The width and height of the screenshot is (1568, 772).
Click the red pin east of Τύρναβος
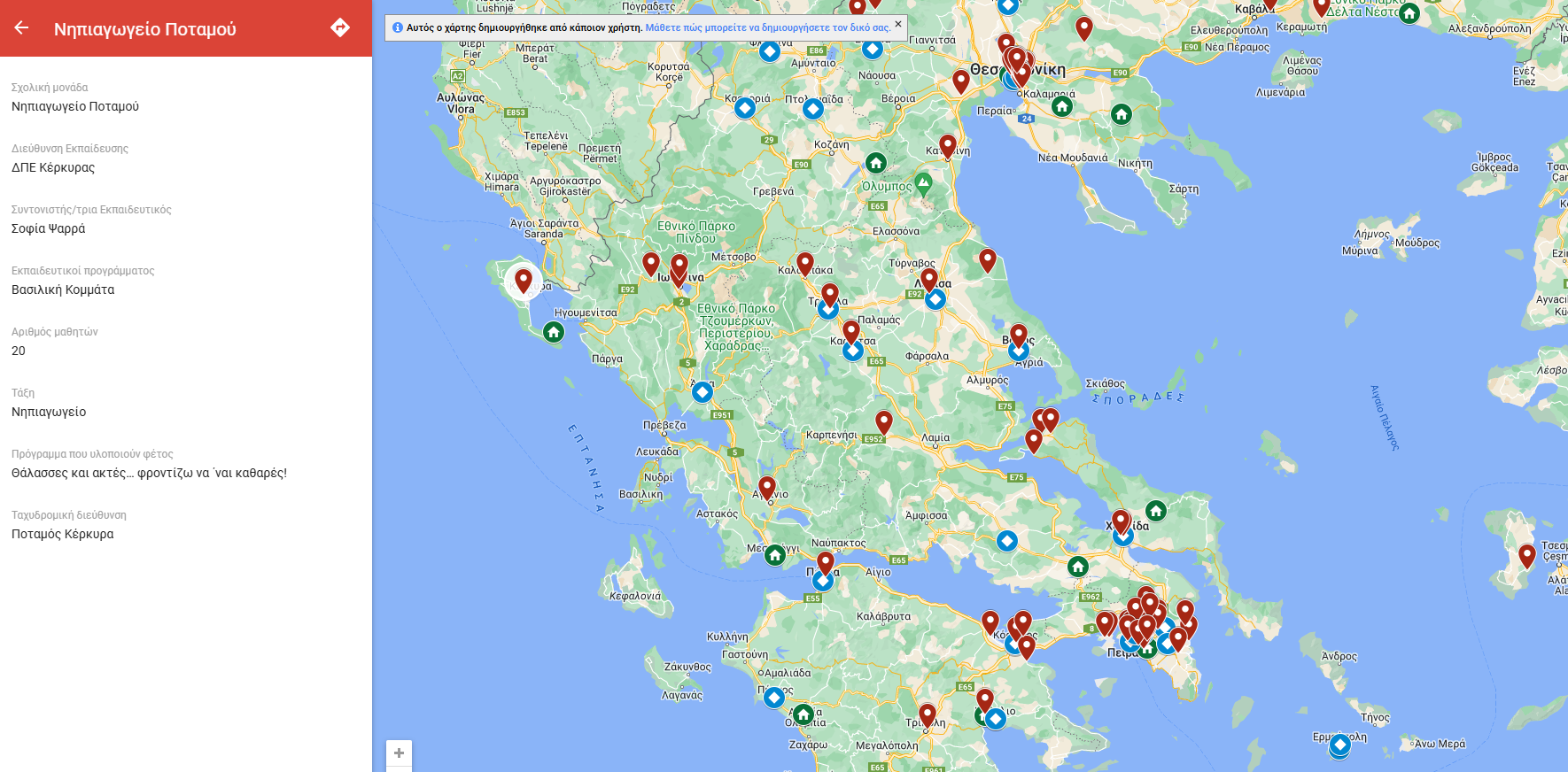coord(988,260)
